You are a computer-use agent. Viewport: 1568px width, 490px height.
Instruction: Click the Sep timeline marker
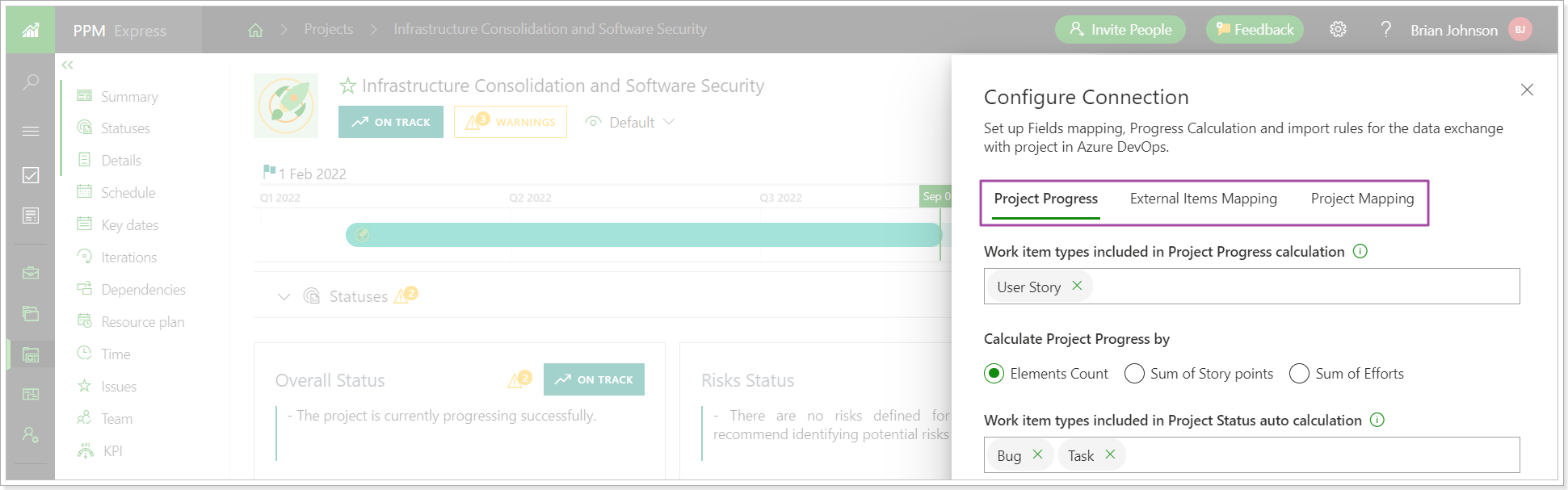936,196
